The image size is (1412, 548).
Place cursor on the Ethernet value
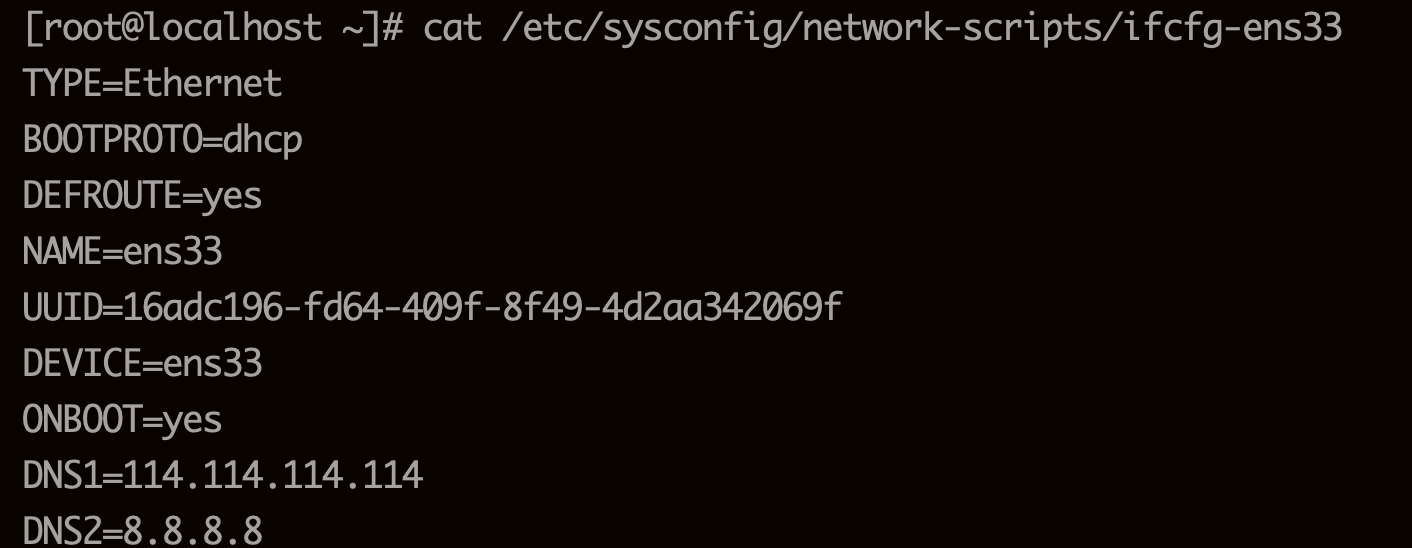pos(203,84)
